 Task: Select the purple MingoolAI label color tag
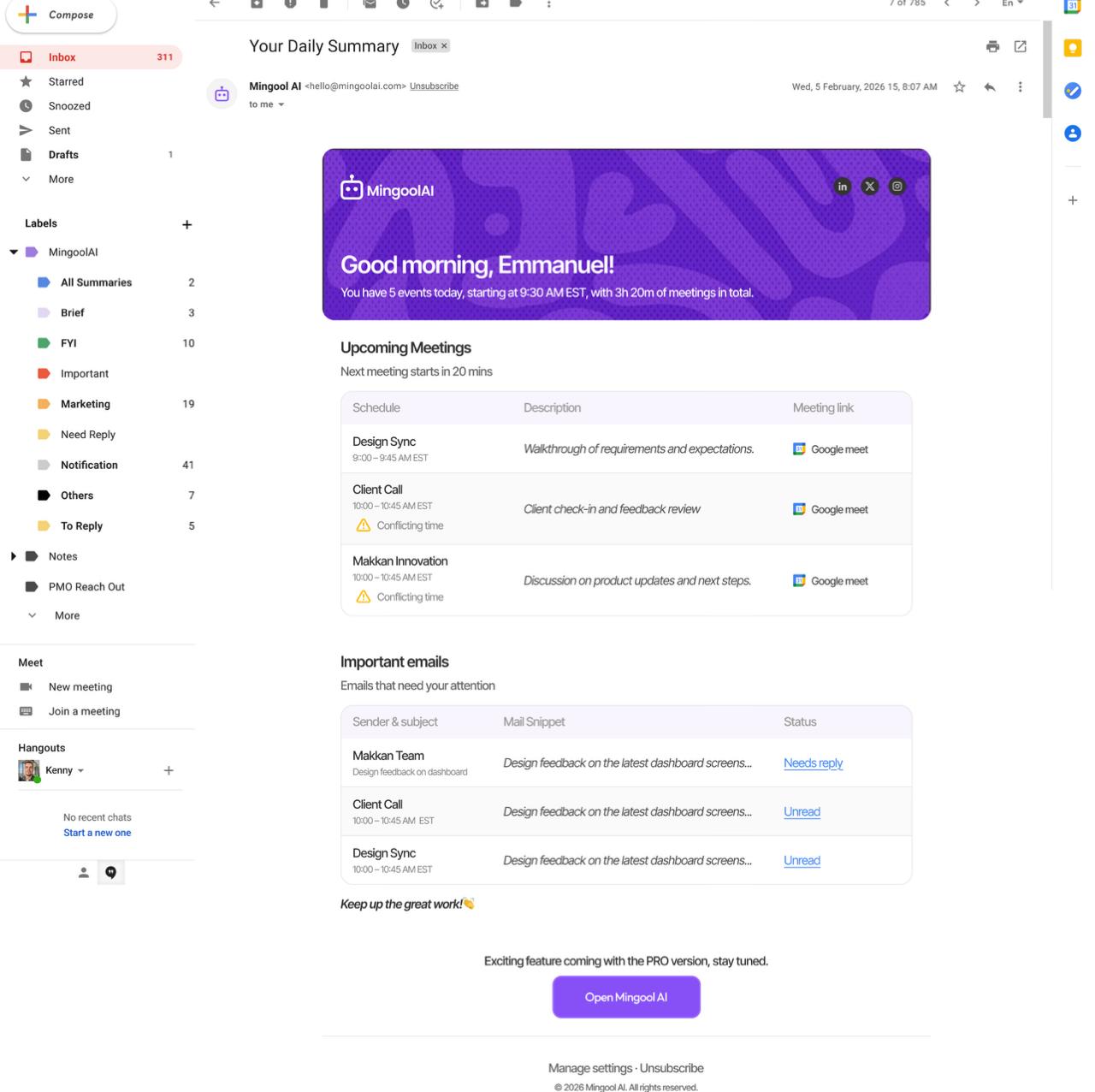(32, 252)
